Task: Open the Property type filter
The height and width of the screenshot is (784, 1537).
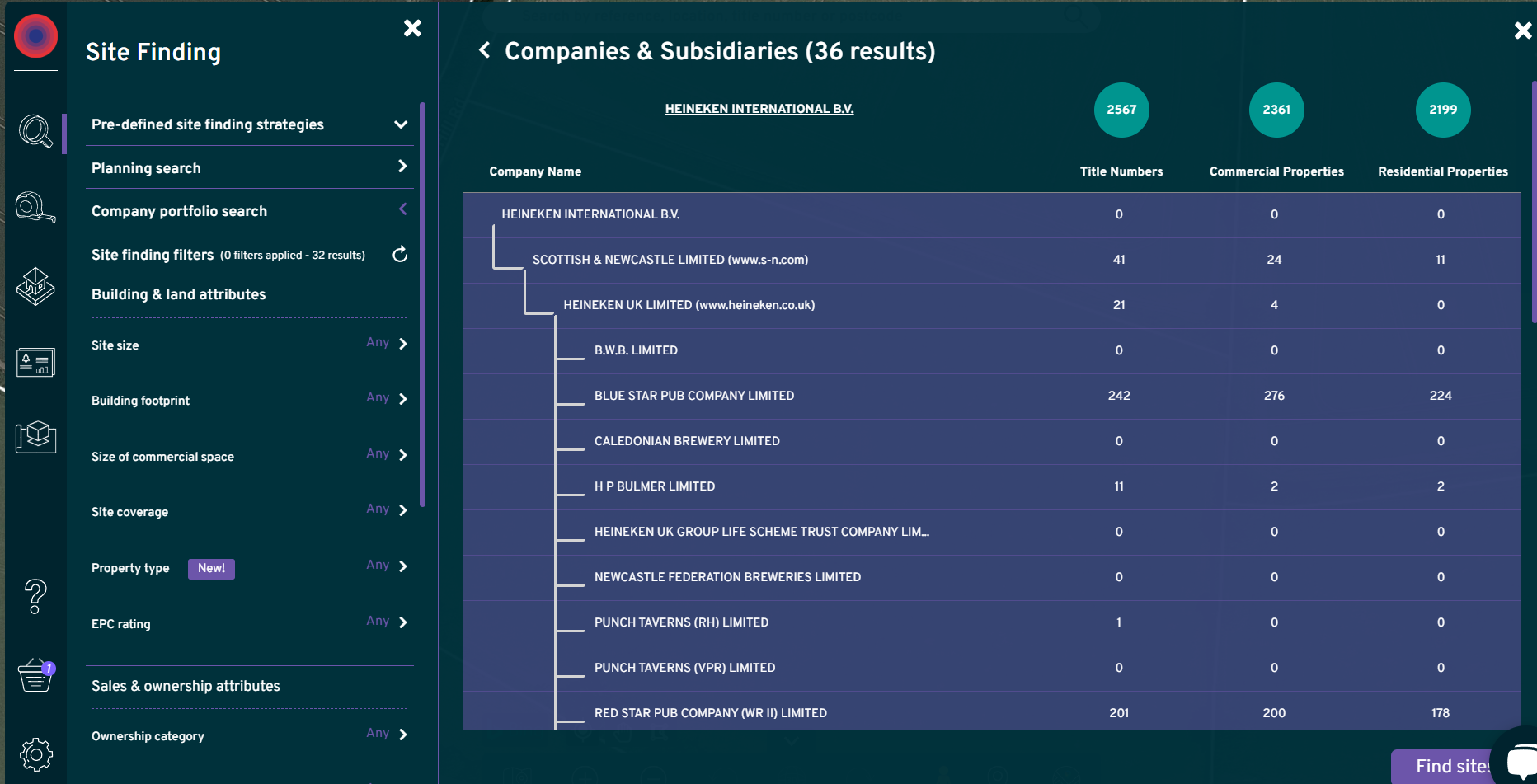Action: pyautogui.click(x=249, y=567)
